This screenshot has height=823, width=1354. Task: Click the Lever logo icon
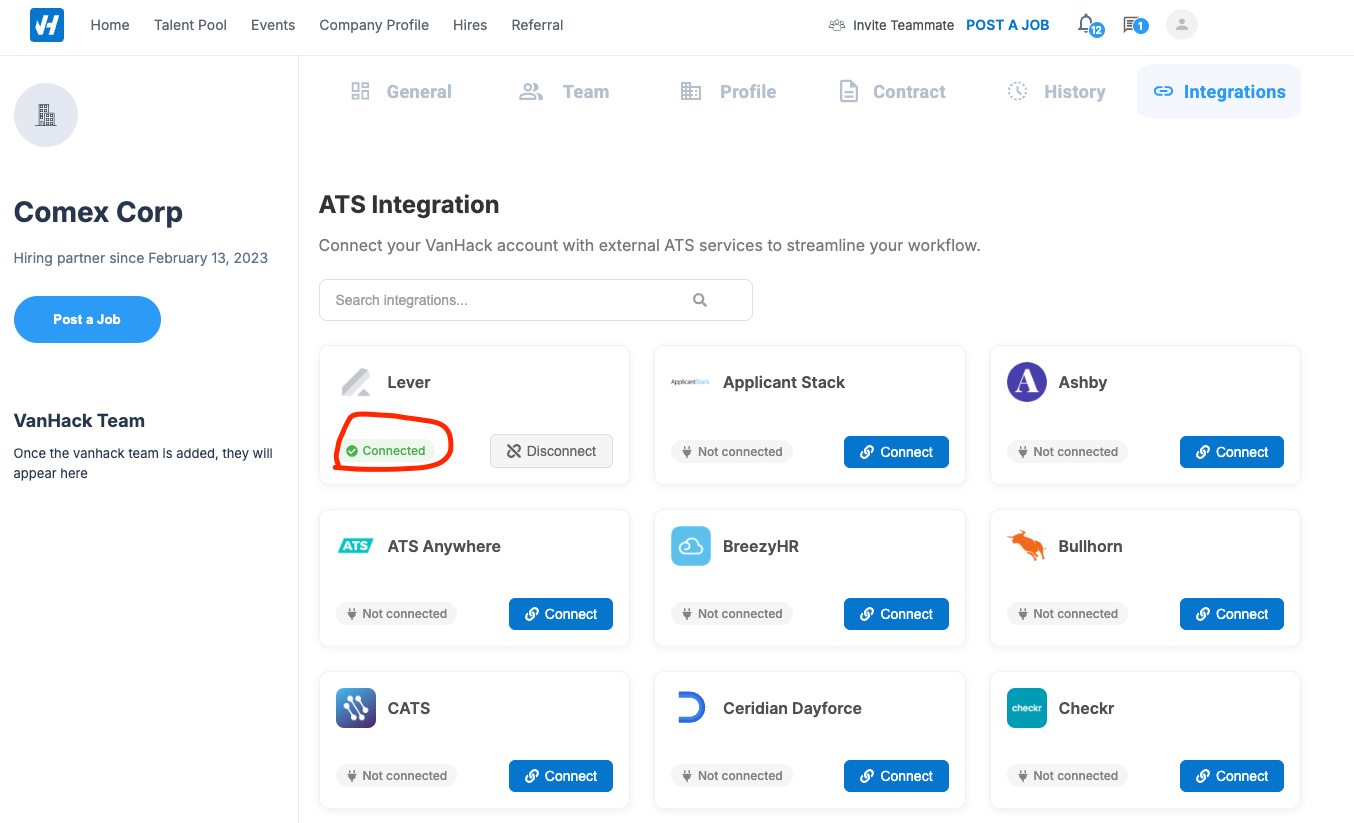pyautogui.click(x=356, y=382)
